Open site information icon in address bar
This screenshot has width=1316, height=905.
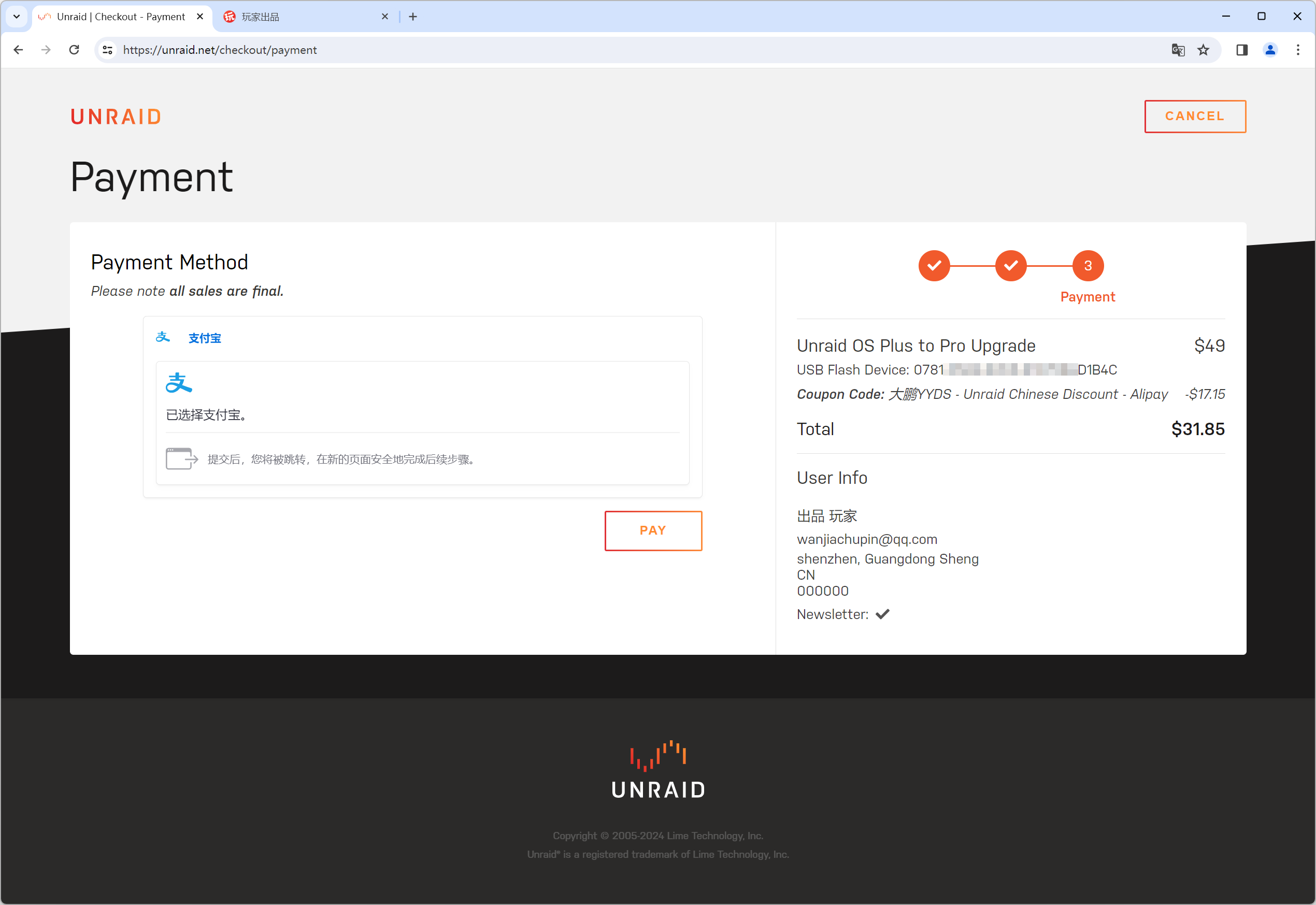[x=107, y=50]
